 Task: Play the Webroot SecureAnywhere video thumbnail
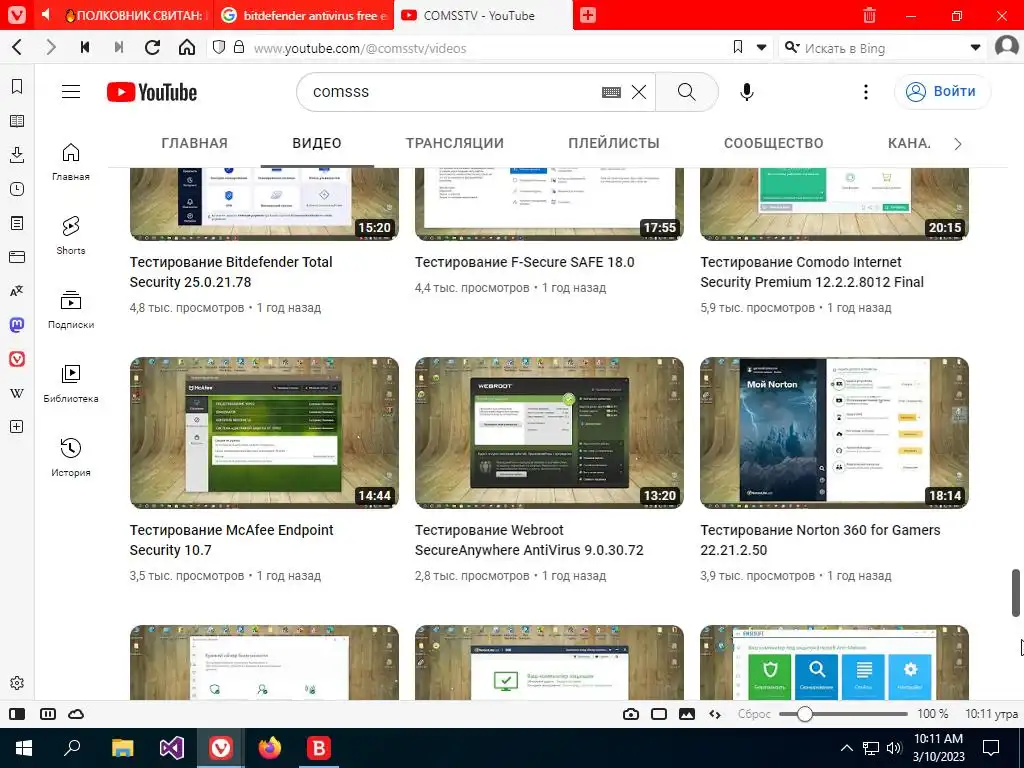pyautogui.click(x=549, y=432)
